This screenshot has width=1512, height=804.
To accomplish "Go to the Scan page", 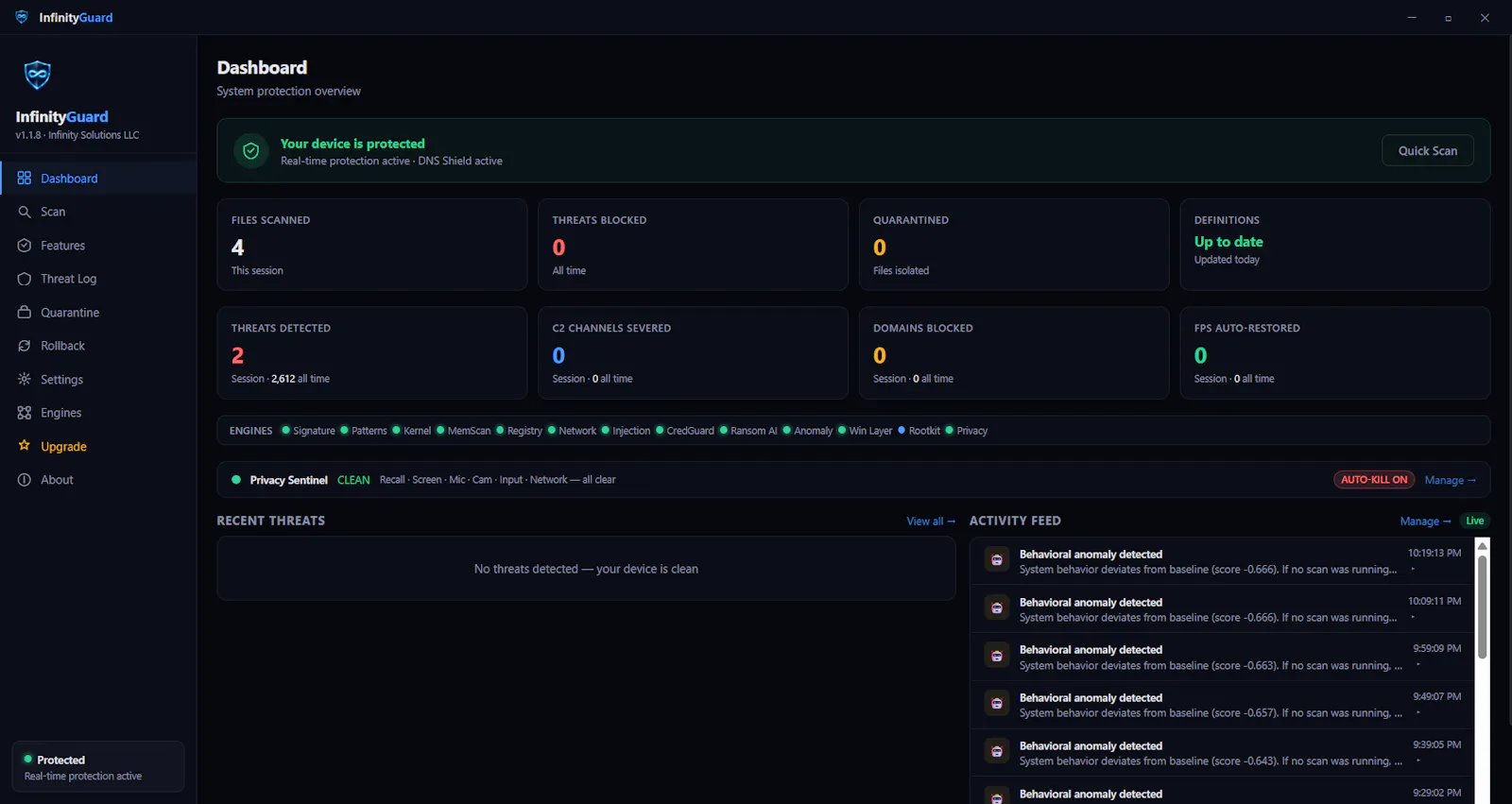I will tap(98, 212).
